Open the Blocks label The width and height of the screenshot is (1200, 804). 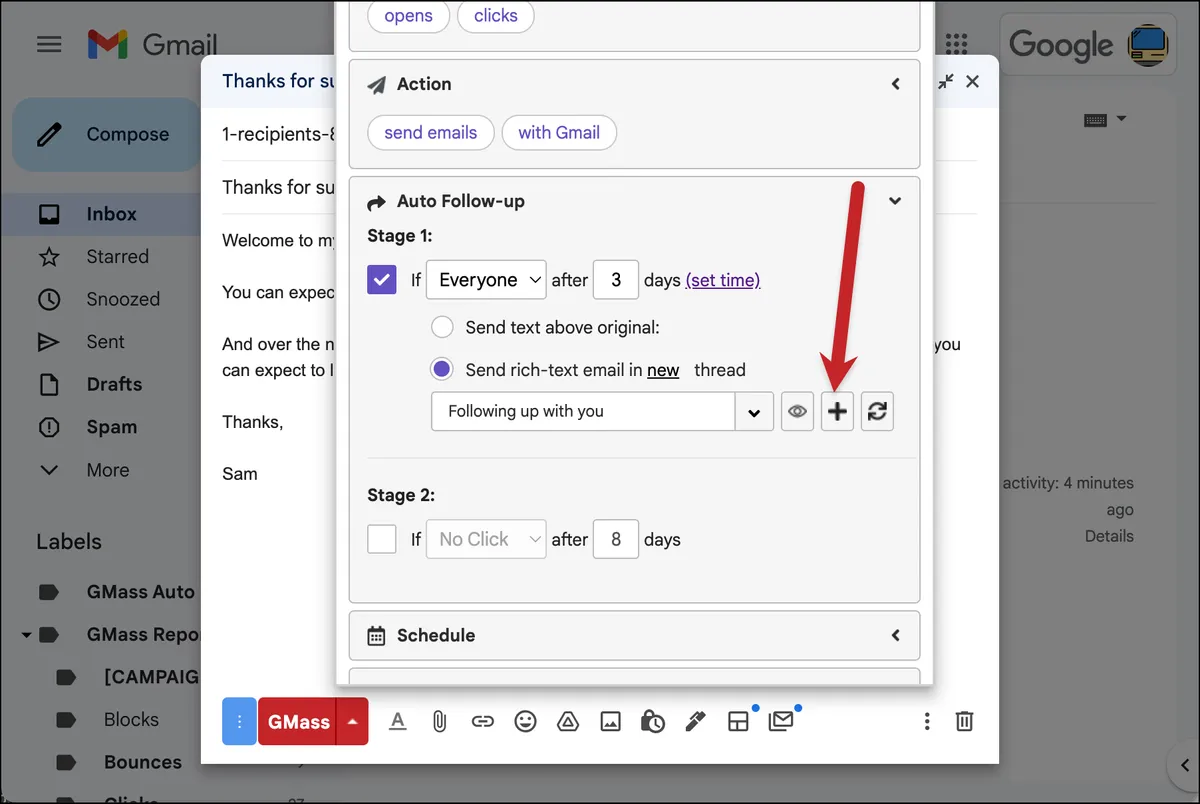coord(131,719)
